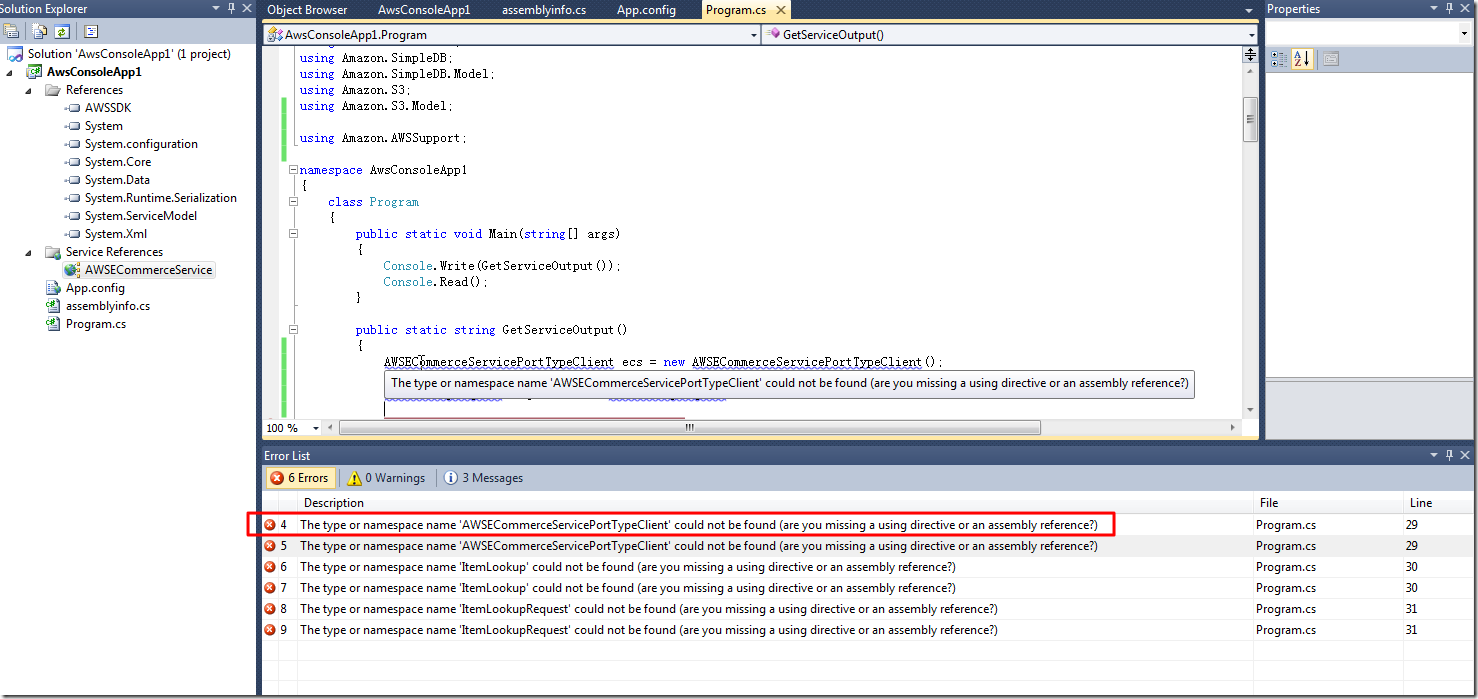Image resolution: width=1478 pixels, height=699 pixels.
Task: Switch Properties to Categorized view
Action: [x=1279, y=59]
